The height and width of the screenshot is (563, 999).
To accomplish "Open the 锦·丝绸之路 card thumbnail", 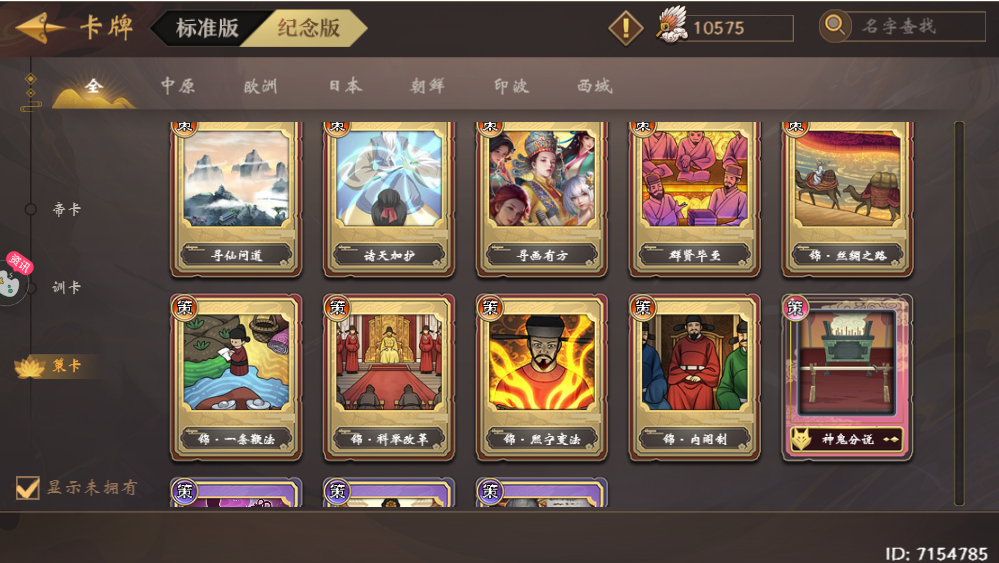I will tap(847, 199).
